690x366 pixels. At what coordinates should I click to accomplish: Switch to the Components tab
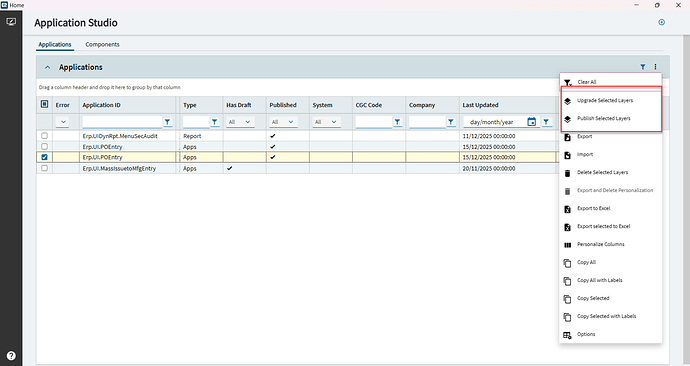click(102, 44)
